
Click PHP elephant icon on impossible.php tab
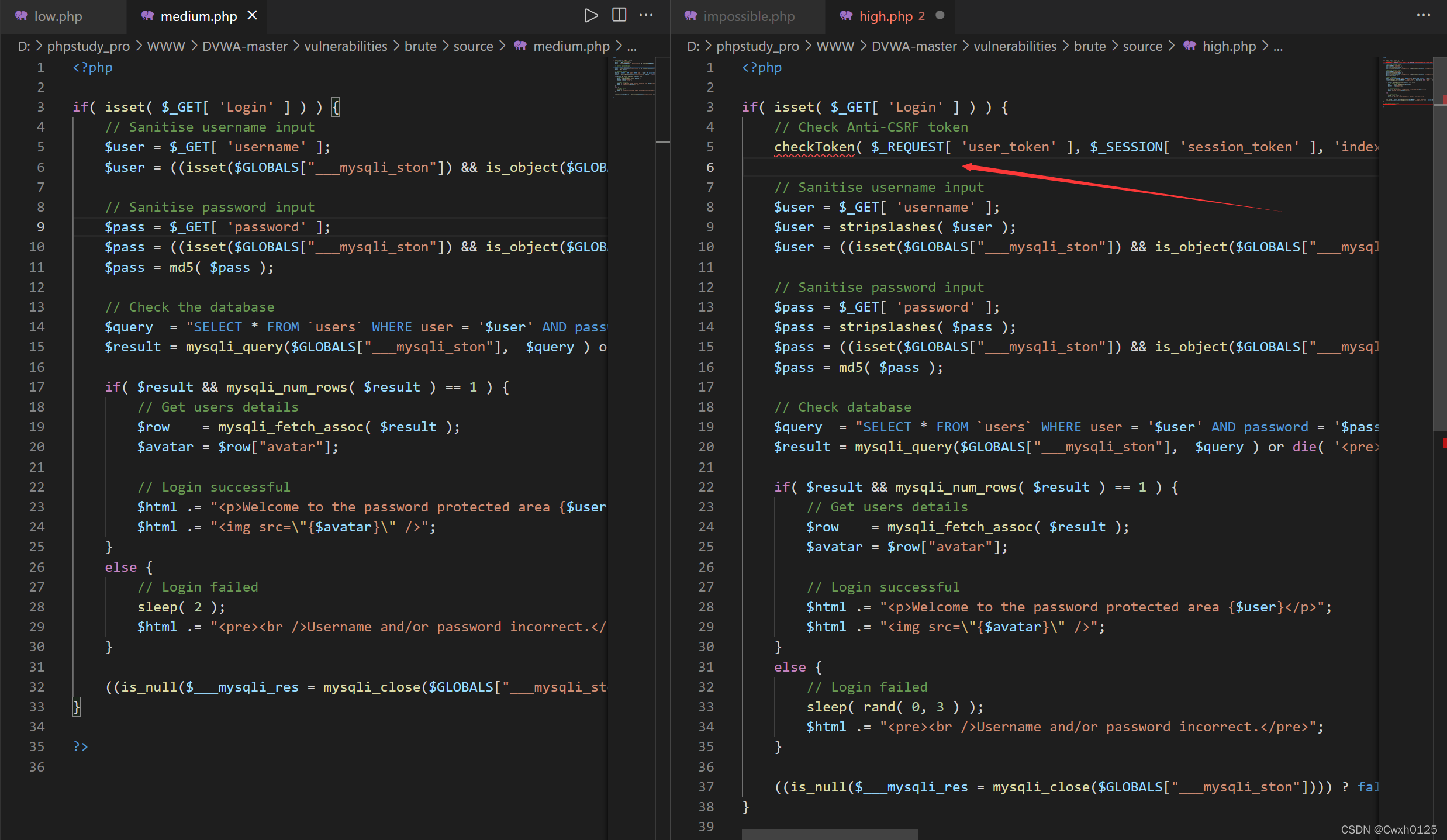click(691, 16)
